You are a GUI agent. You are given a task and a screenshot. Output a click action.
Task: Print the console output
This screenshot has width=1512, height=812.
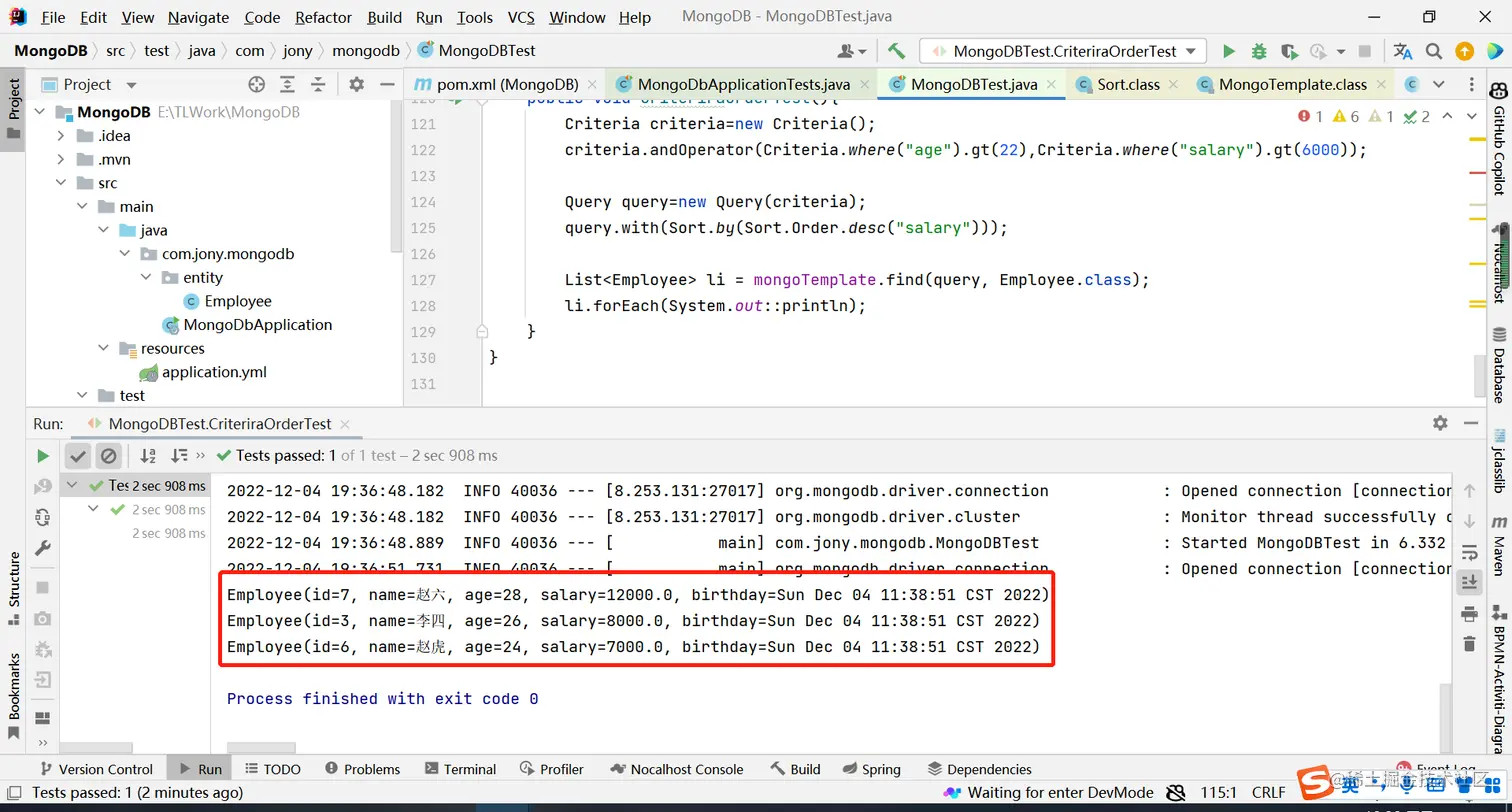click(1469, 614)
